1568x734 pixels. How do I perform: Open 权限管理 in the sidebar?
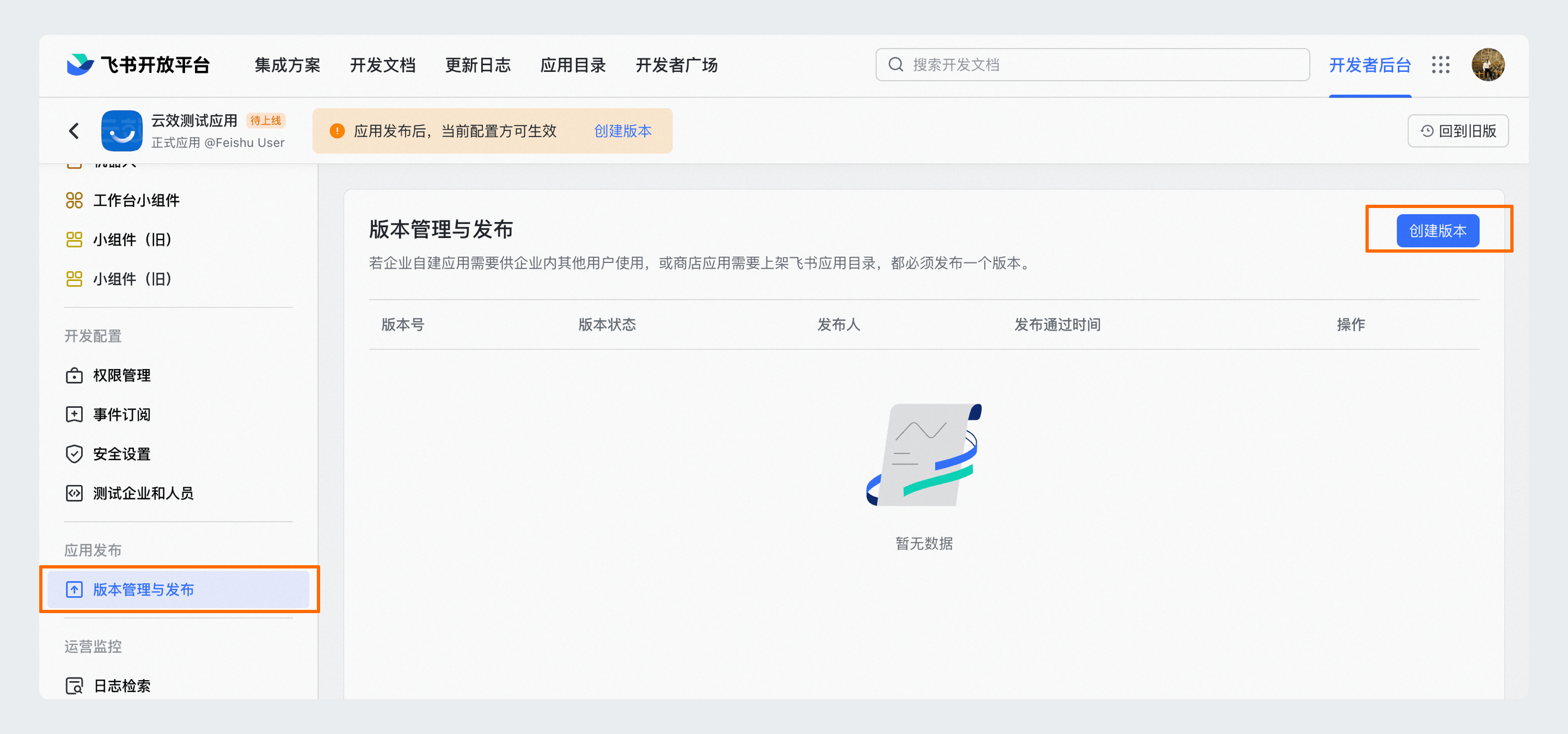pyautogui.click(x=179, y=376)
